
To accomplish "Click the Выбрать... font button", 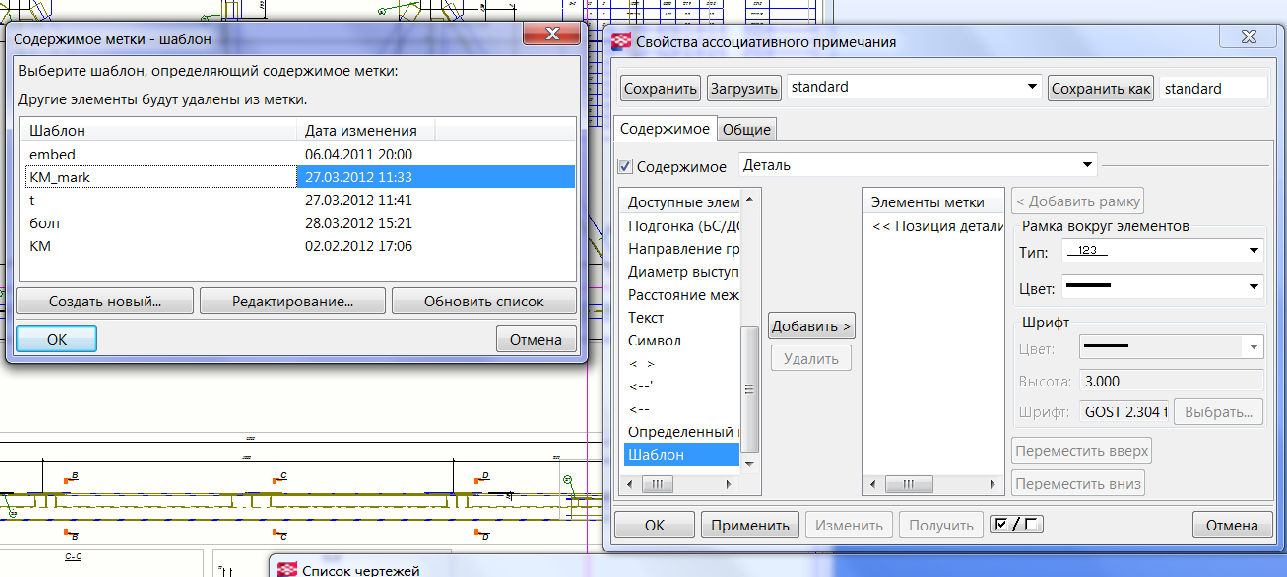I will (x=1219, y=411).
